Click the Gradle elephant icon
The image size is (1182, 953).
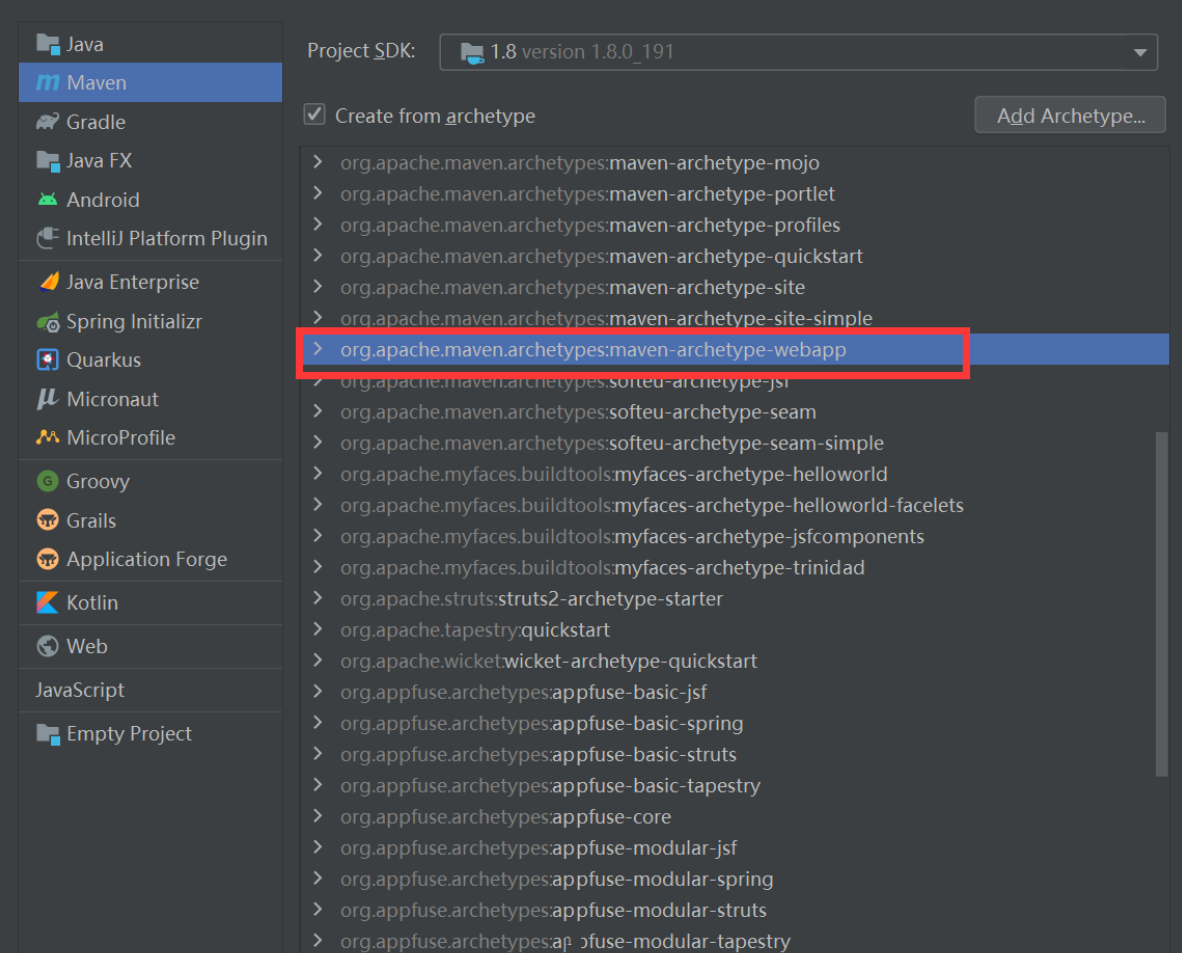click(47, 121)
